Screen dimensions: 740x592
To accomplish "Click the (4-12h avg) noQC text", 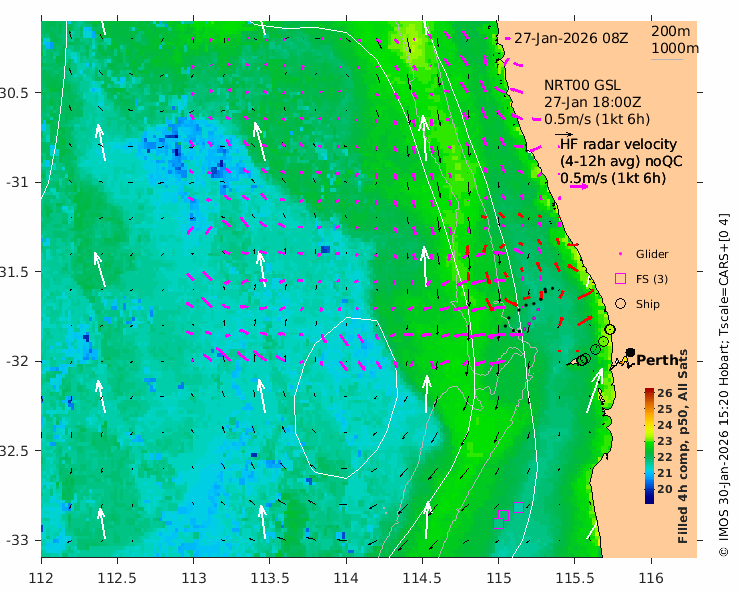I will 621,161.
